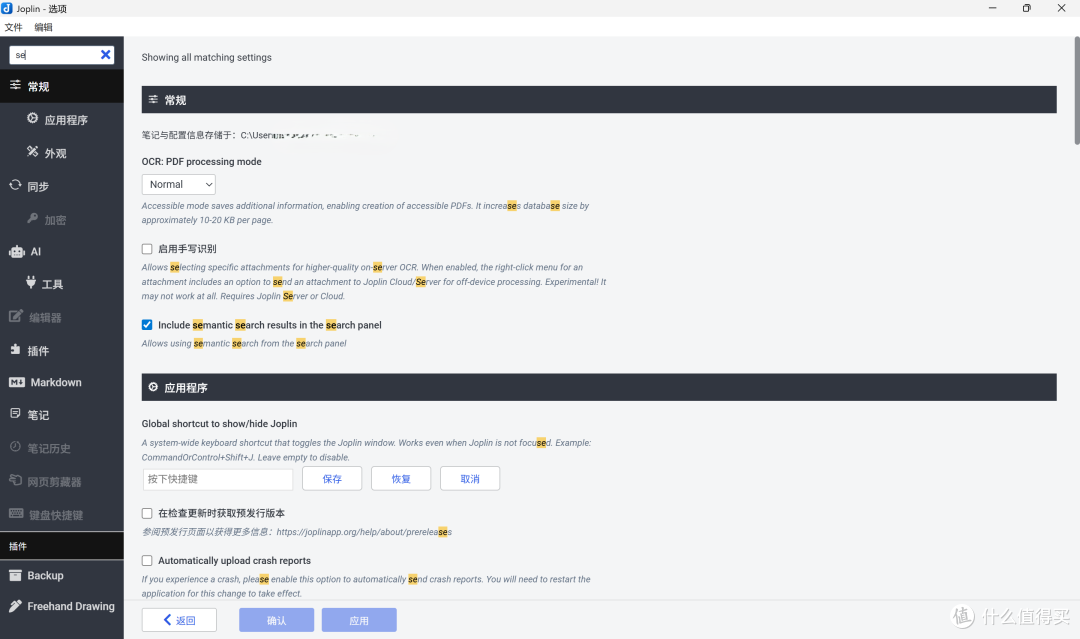Click the 按下快捷键 shortcut input field
The image size is (1080, 639).
point(218,479)
